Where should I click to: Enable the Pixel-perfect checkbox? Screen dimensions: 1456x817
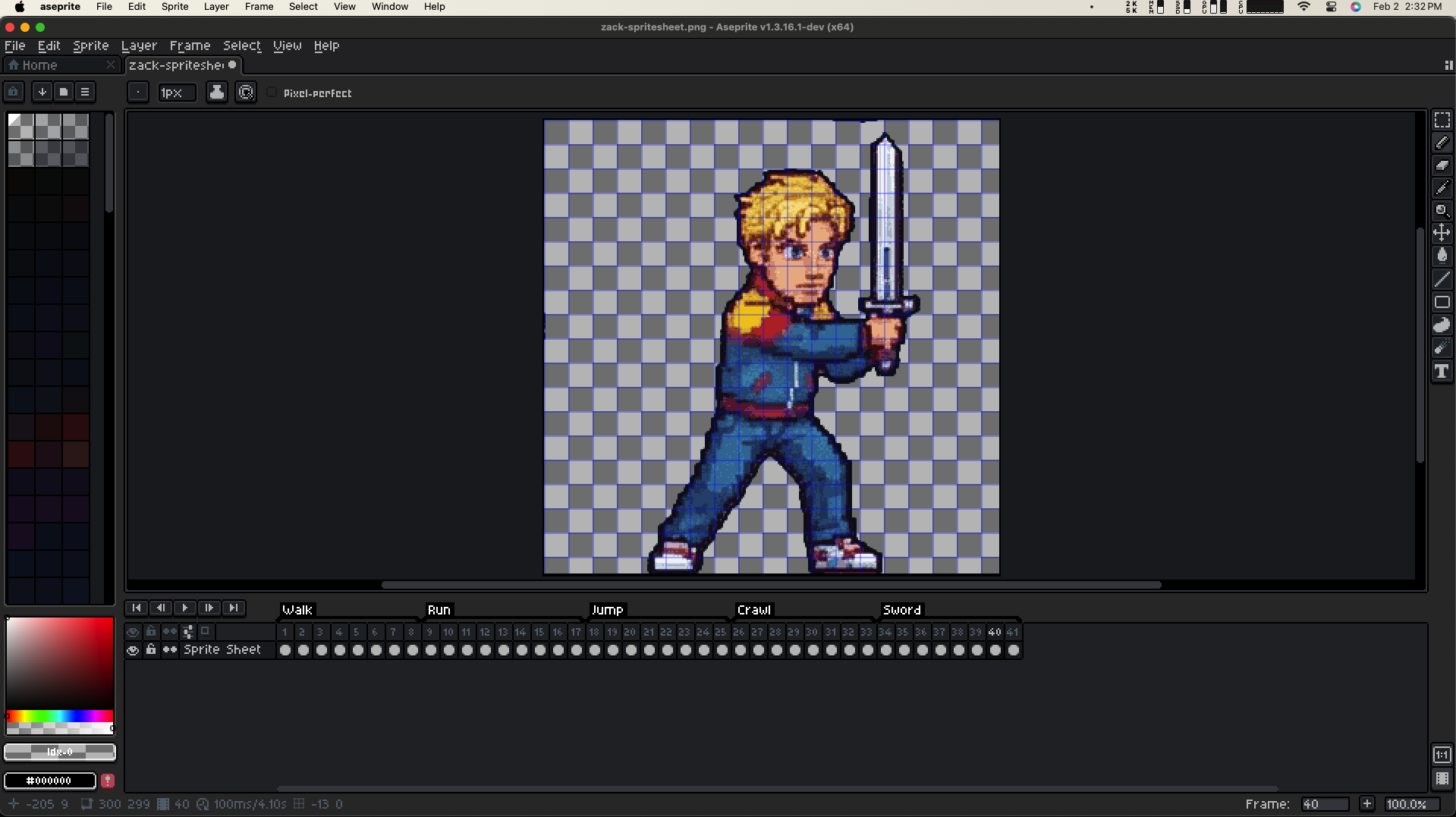click(x=272, y=93)
